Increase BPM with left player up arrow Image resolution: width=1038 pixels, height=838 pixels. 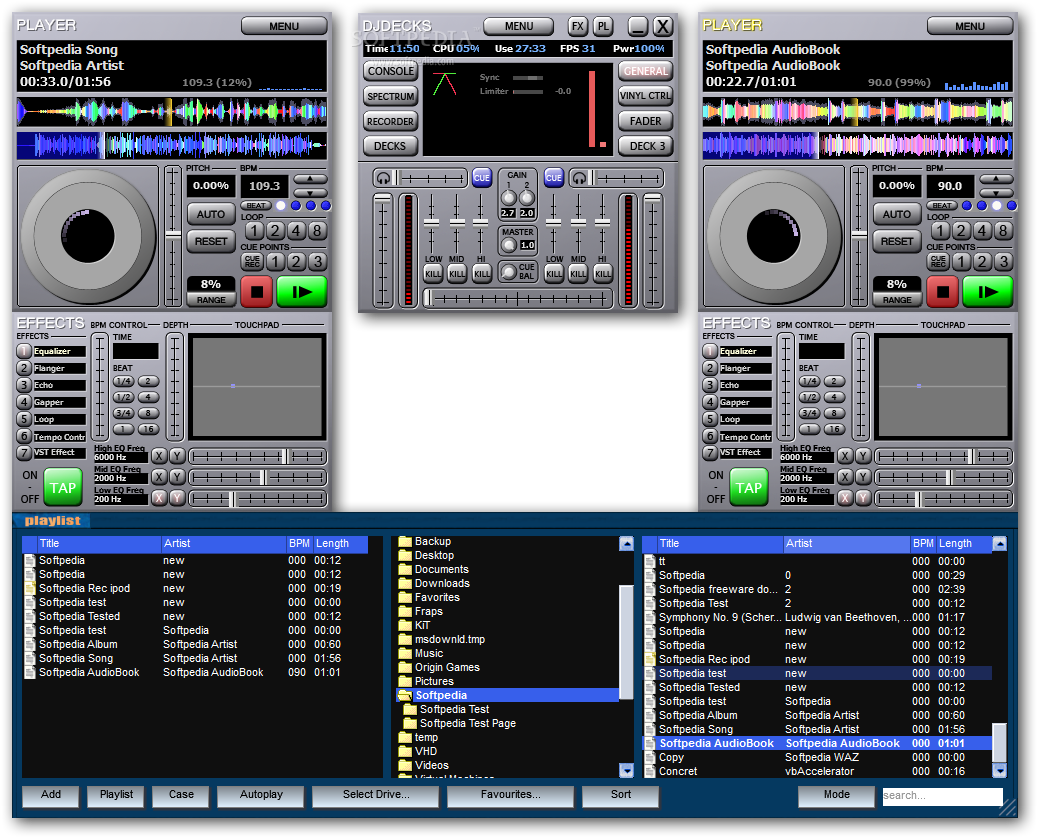tap(310, 179)
